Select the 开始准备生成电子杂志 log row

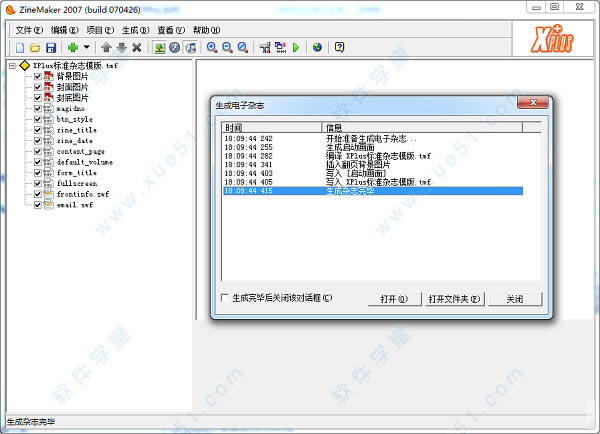[x=373, y=139]
